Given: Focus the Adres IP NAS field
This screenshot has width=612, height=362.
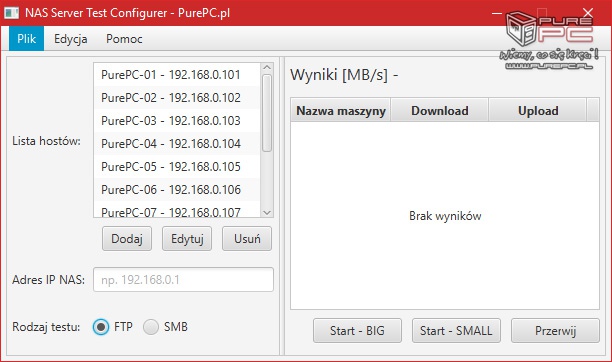Looking at the screenshot, I should click(183, 280).
